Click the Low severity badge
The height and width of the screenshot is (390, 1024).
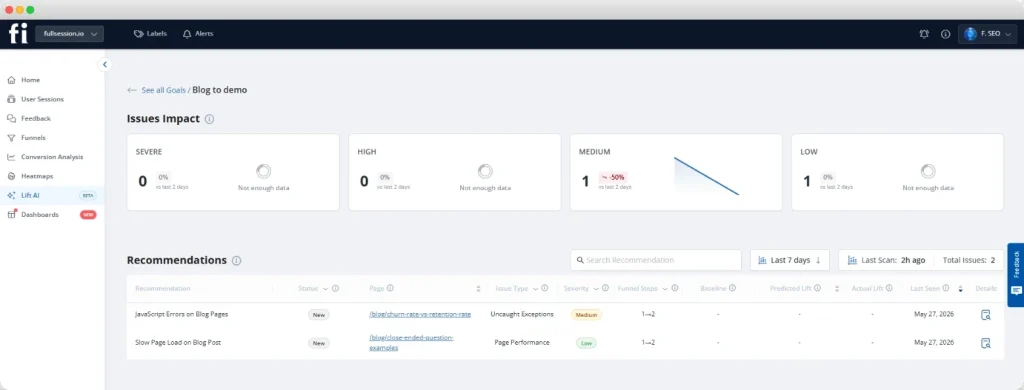[x=586, y=343]
